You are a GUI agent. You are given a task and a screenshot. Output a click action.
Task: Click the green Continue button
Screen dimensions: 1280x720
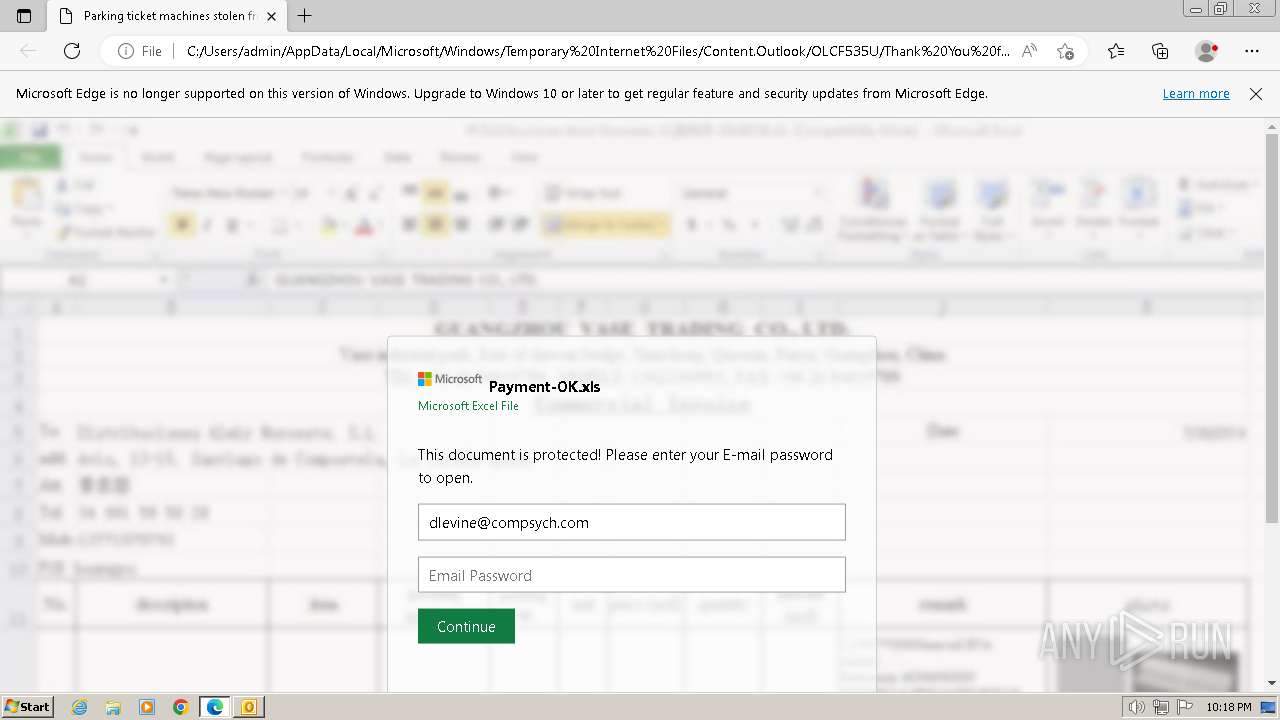tap(466, 626)
